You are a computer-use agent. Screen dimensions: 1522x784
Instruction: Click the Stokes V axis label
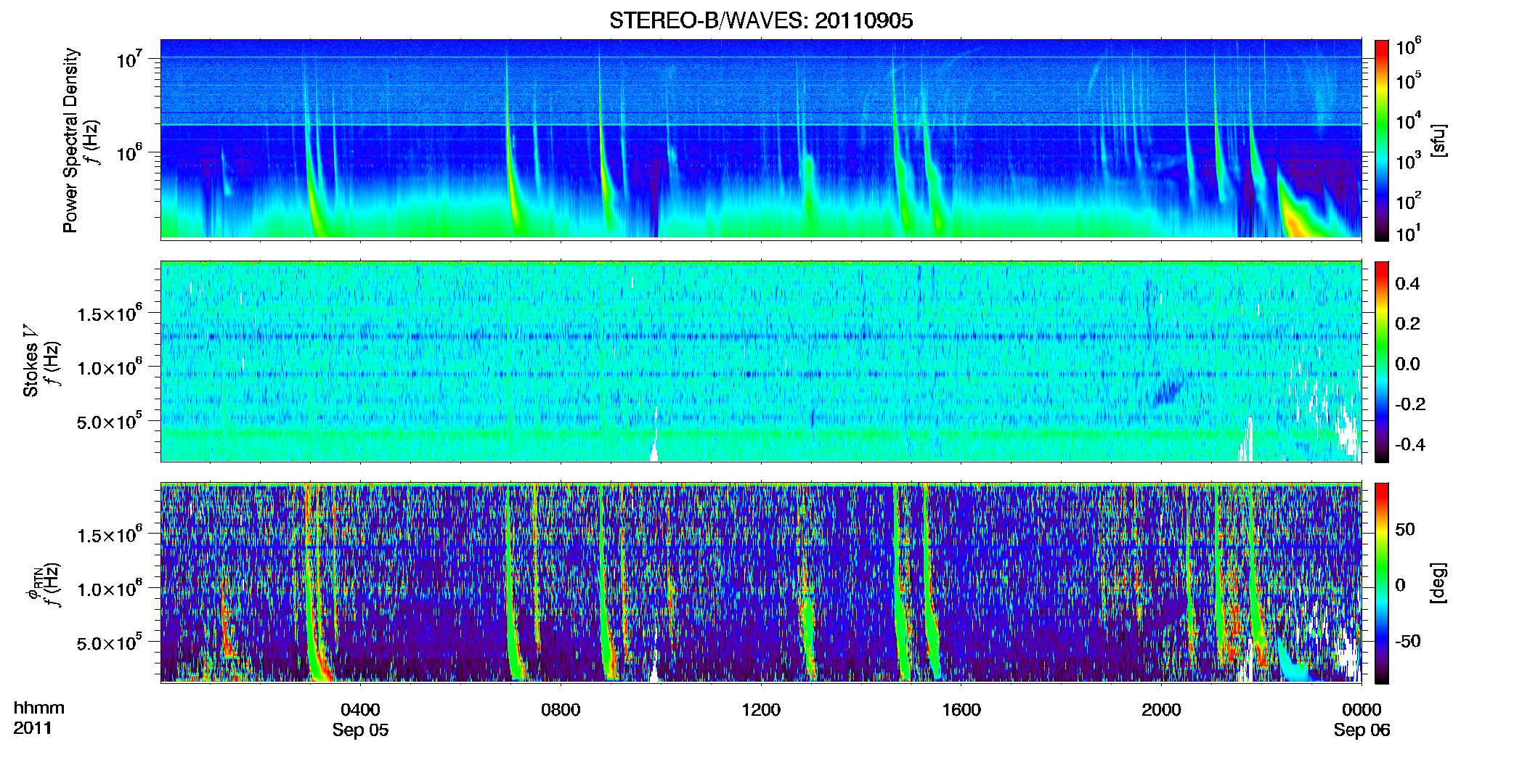(30, 362)
